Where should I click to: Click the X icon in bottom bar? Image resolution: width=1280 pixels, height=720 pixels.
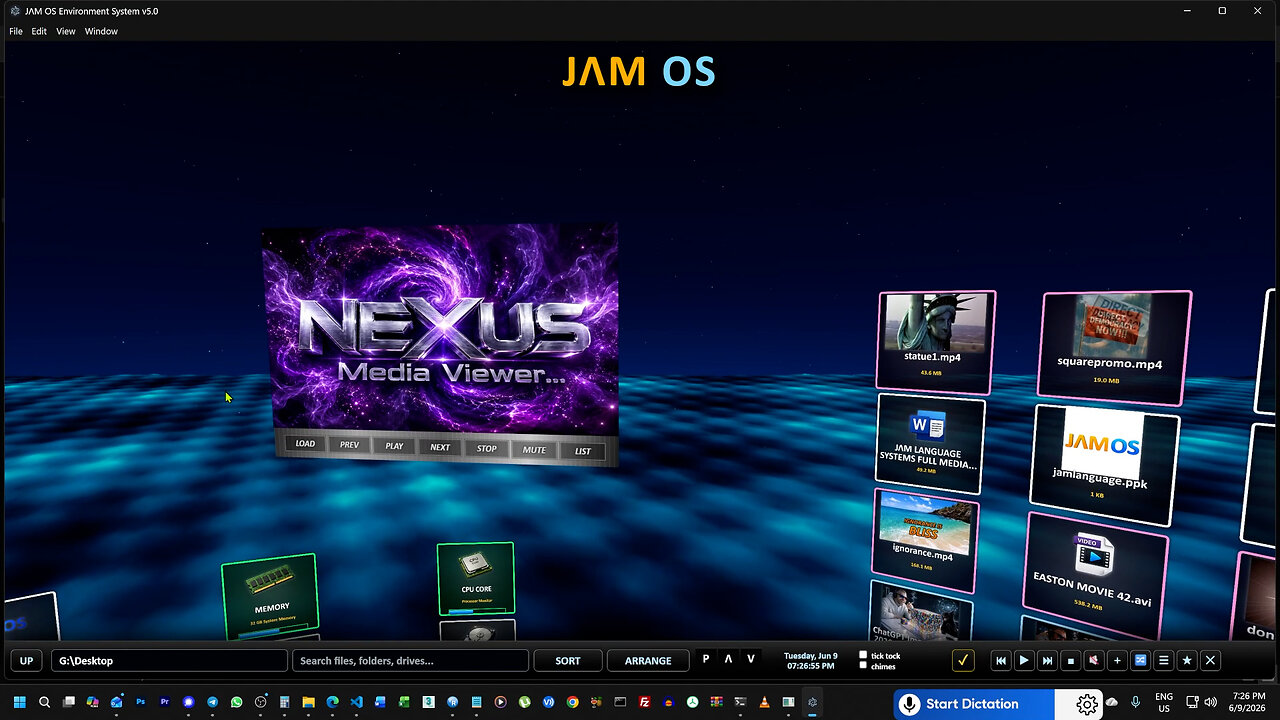1210,661
